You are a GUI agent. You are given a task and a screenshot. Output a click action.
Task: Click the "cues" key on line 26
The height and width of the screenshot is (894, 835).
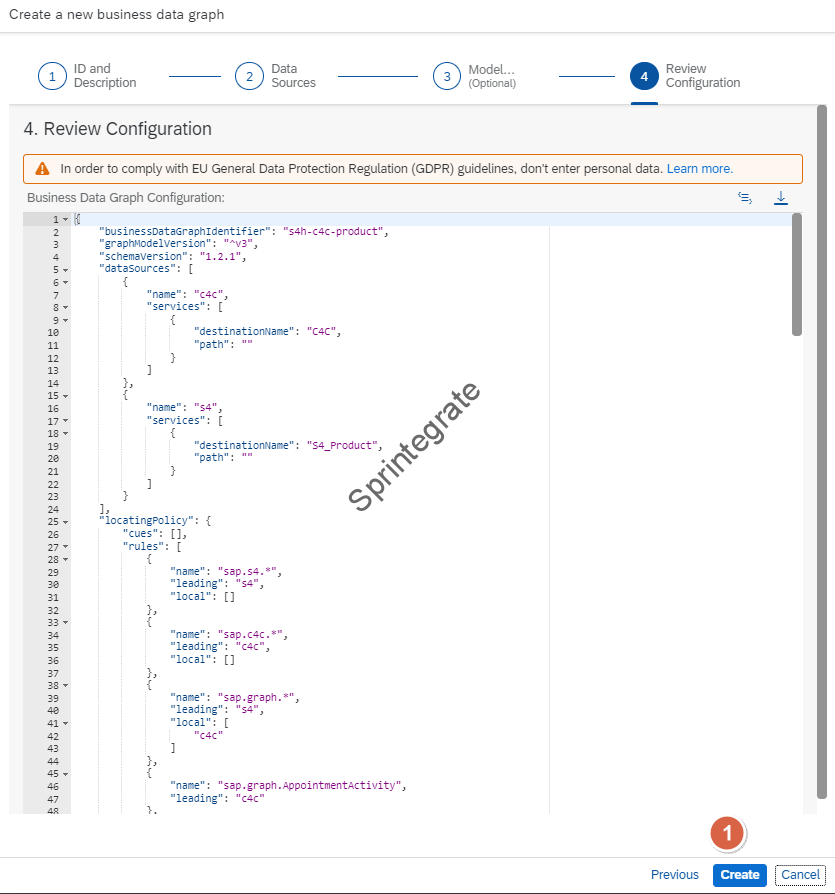[x=140, y=534]
